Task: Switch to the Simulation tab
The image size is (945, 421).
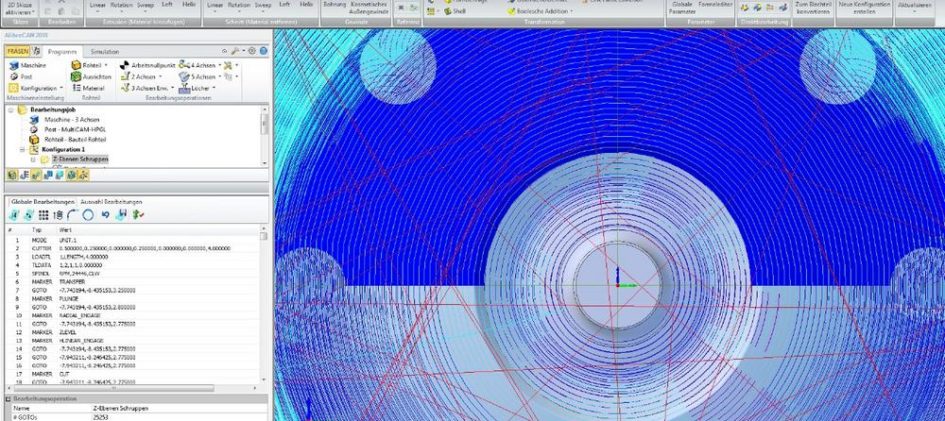Action: point(105,52)
